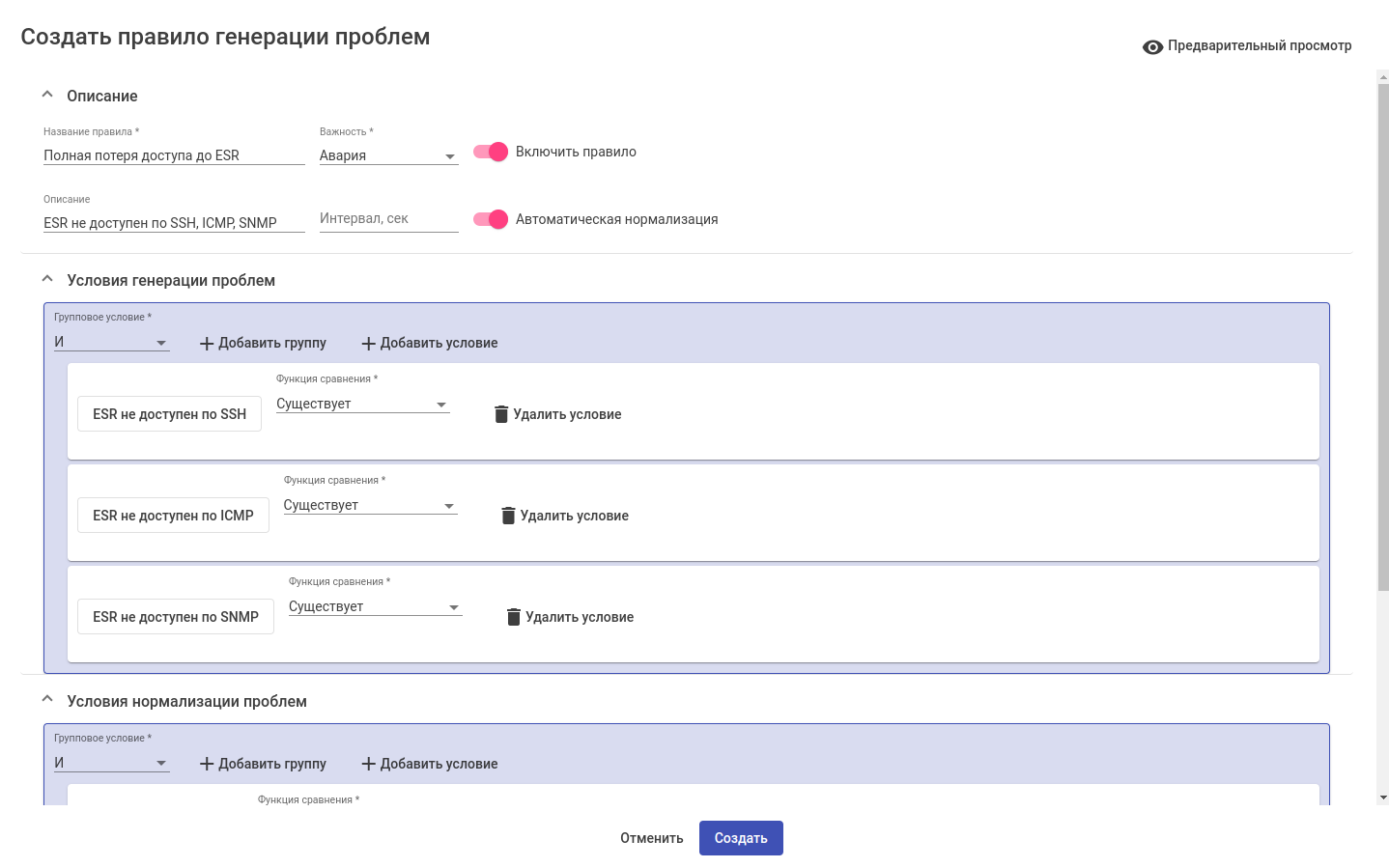Collapse the Условия генерации проблем section
Screen dimensions: 1389x868
(47, 279)
